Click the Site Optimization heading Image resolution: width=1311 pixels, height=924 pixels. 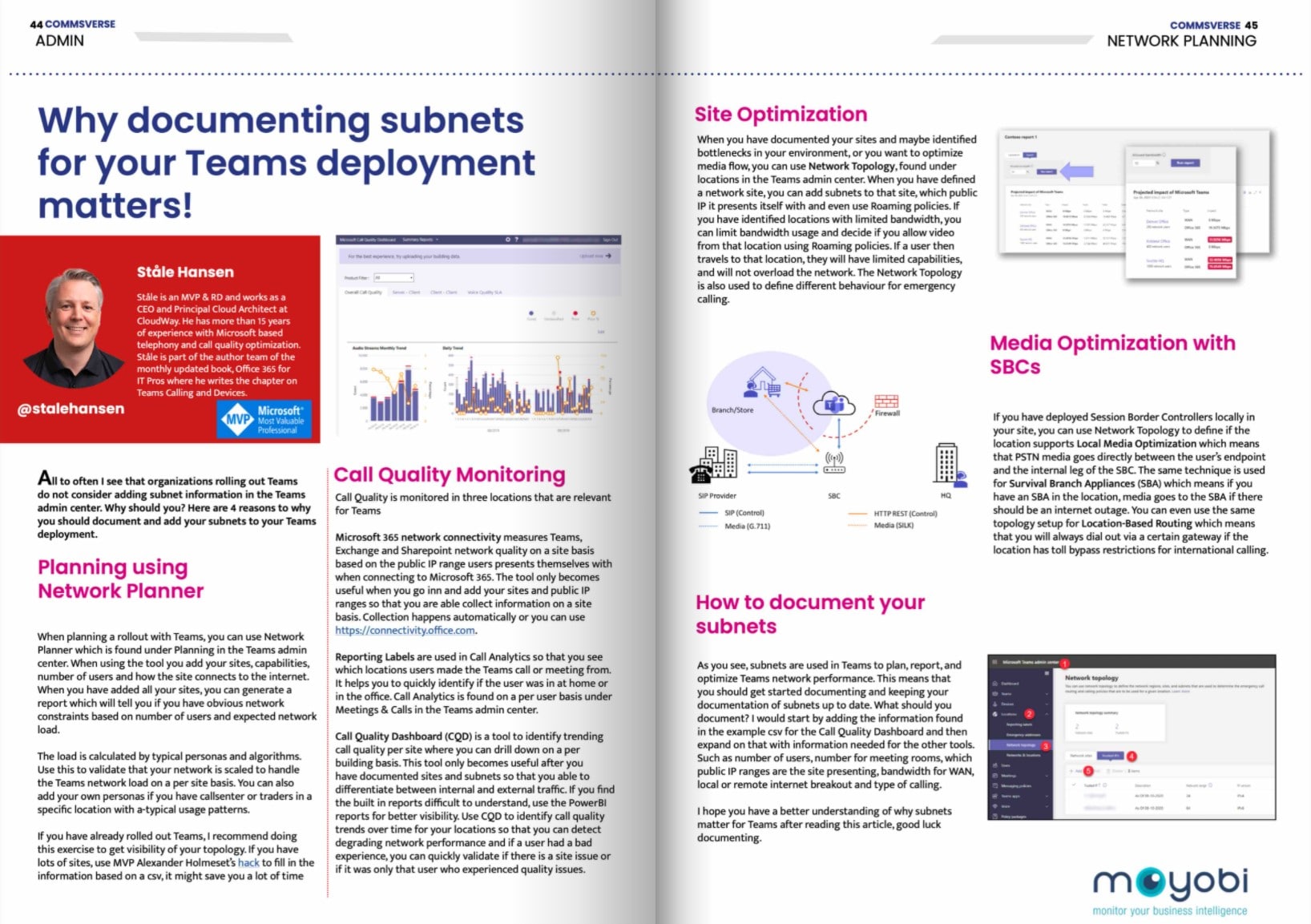coord(781,114)
